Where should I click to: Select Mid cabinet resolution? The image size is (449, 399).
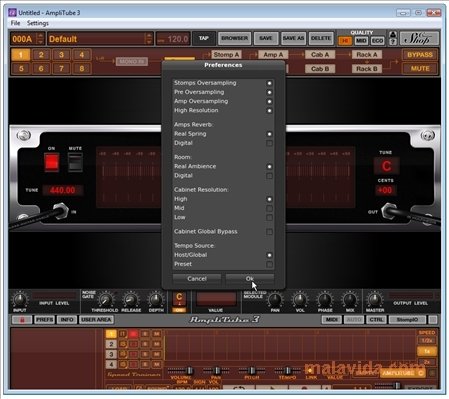pos(269,209)
